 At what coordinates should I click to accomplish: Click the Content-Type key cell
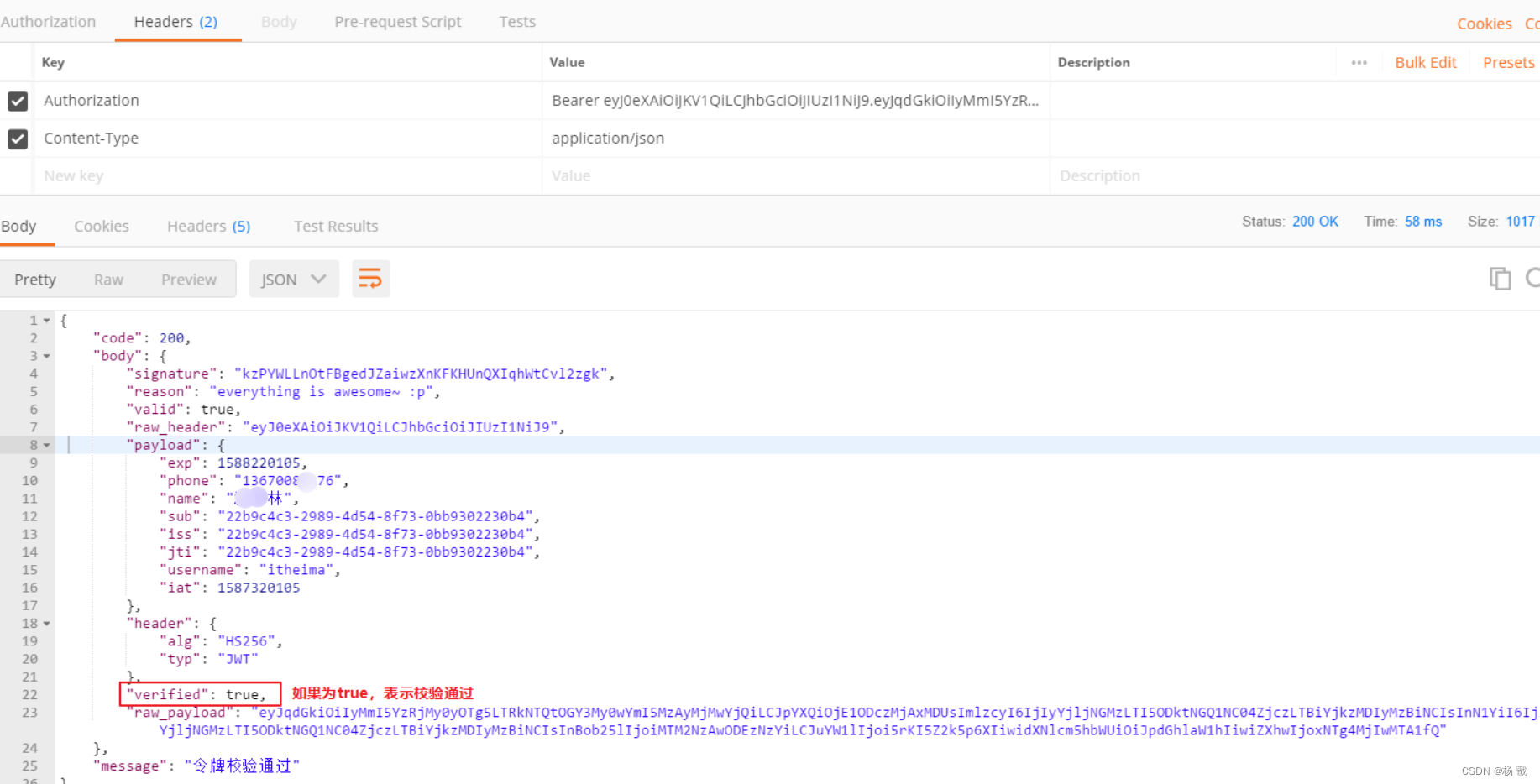pyautogui.click(x=288, y=139)
